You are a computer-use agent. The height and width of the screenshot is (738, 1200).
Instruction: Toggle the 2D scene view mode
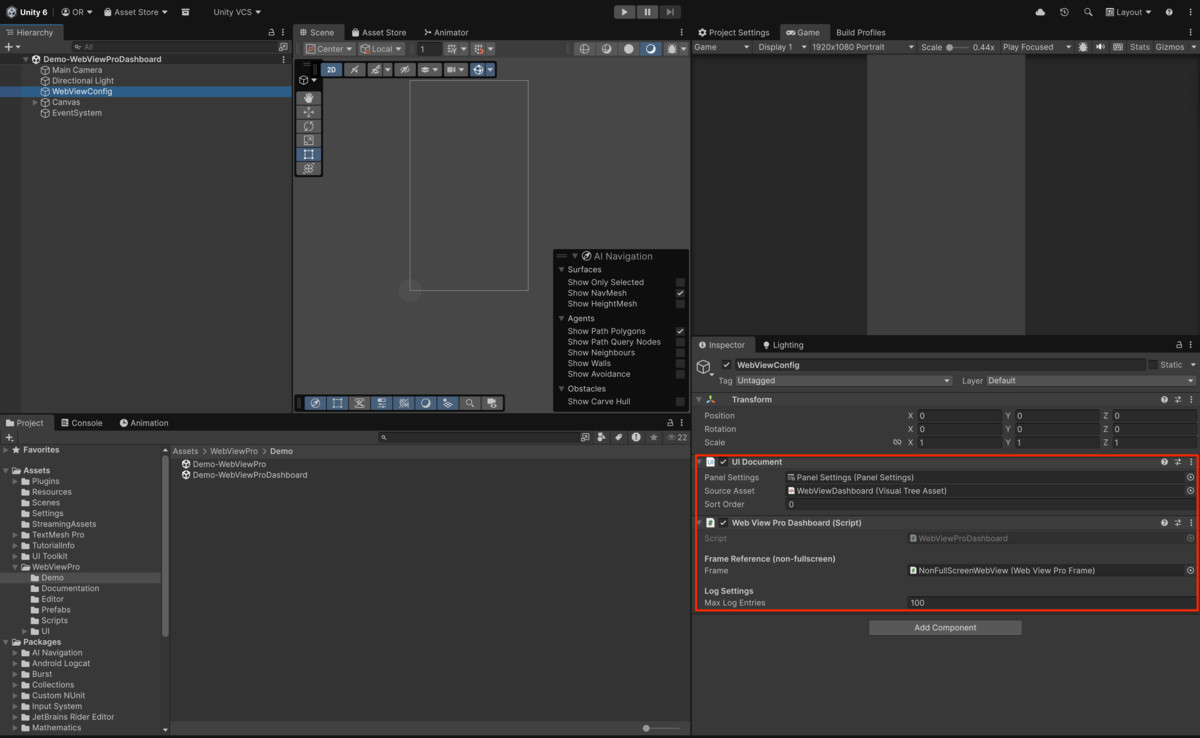pos(331,70)
